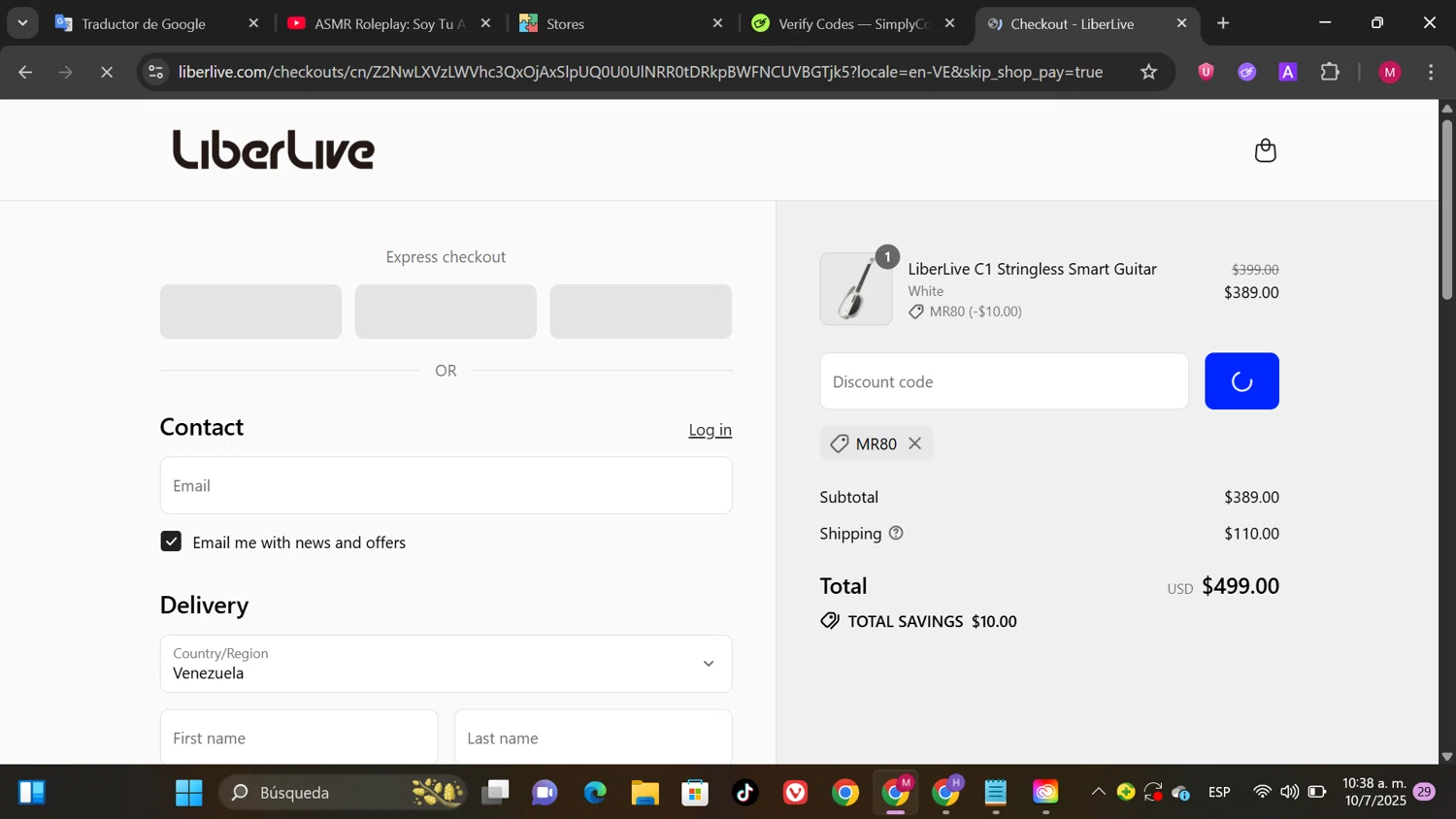
Task: Click the total $499.00 amount
Action: pos(1240,586)
